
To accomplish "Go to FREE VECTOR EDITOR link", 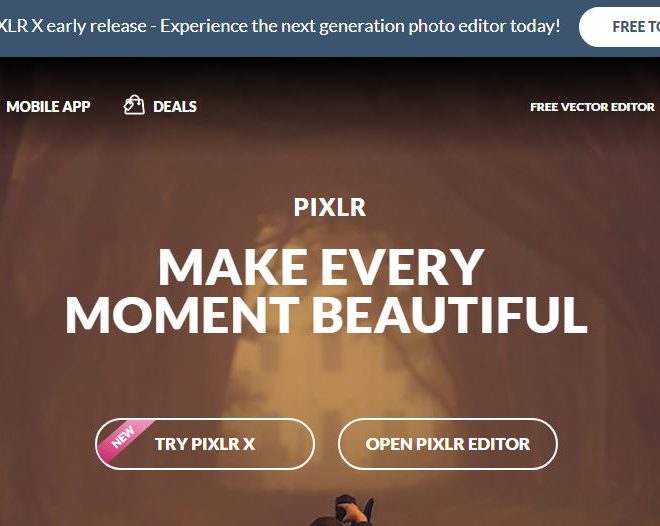I will tap(592, 107).
